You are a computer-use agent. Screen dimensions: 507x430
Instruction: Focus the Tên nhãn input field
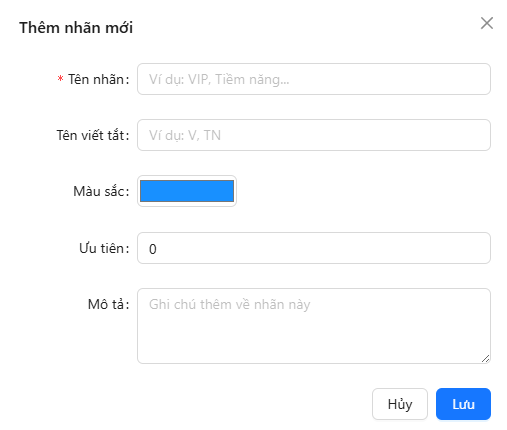pyautogui.click(x=314, y=79)
